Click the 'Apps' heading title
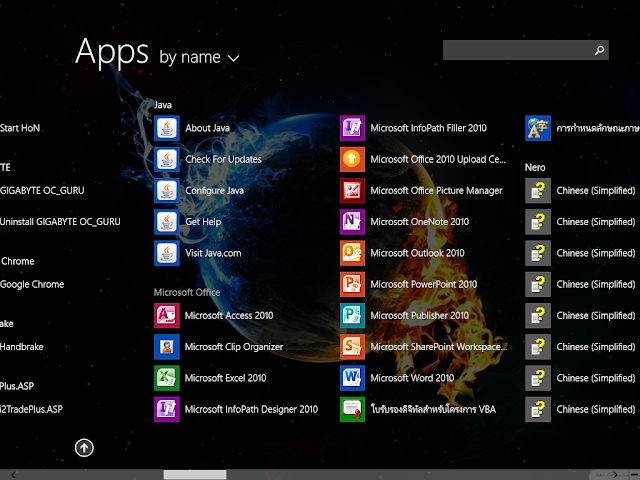 click(112, 52)
